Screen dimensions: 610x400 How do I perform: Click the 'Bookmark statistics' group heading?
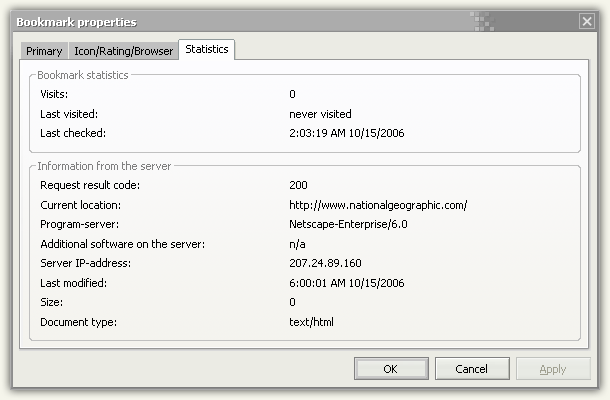point(83,75)
